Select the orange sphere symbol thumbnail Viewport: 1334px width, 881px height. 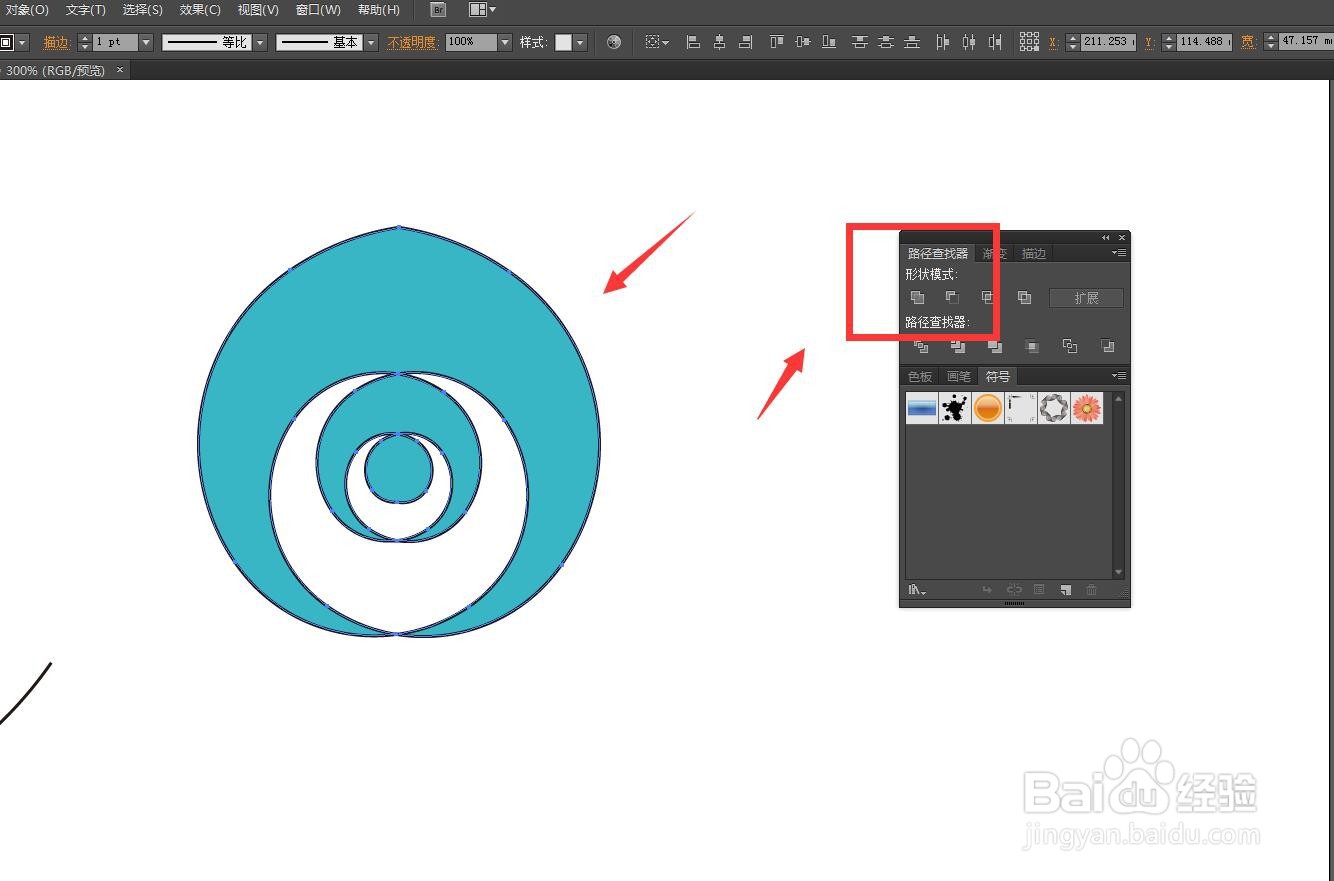coord(988,408)
